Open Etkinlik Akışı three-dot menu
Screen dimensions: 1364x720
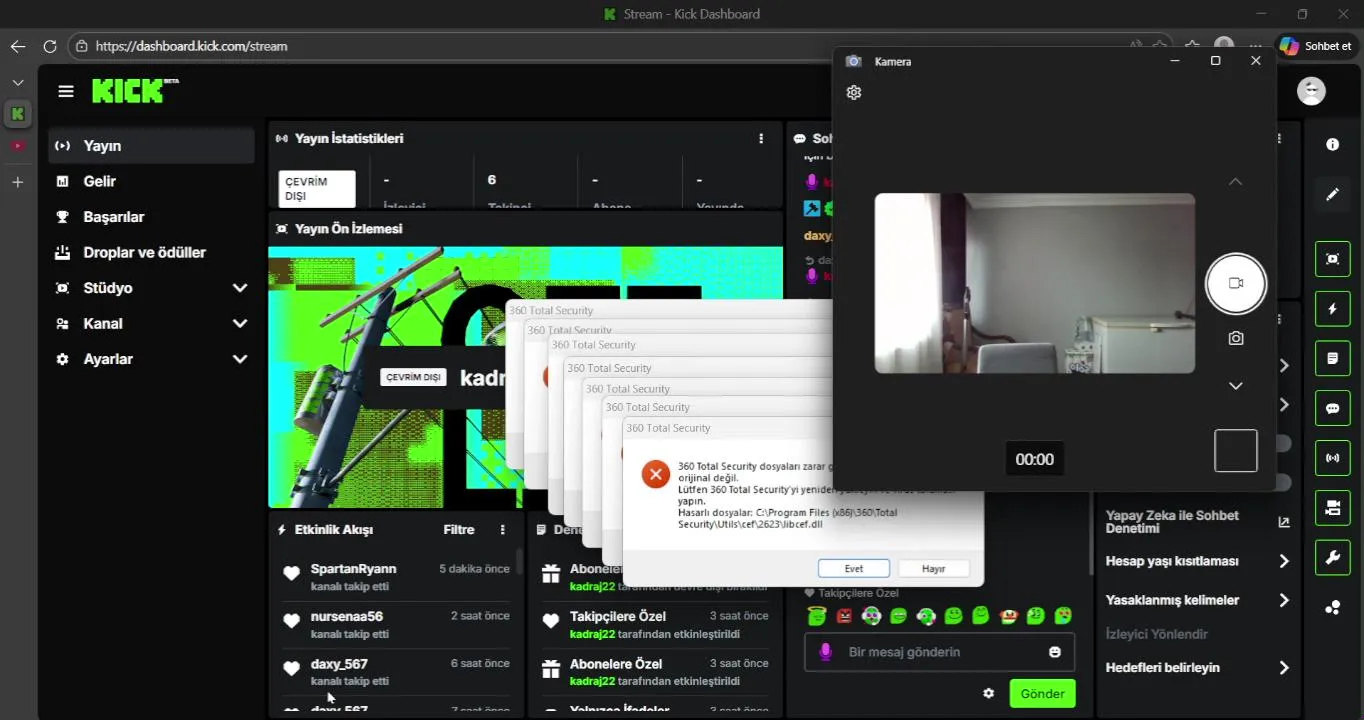coord(503,529)
